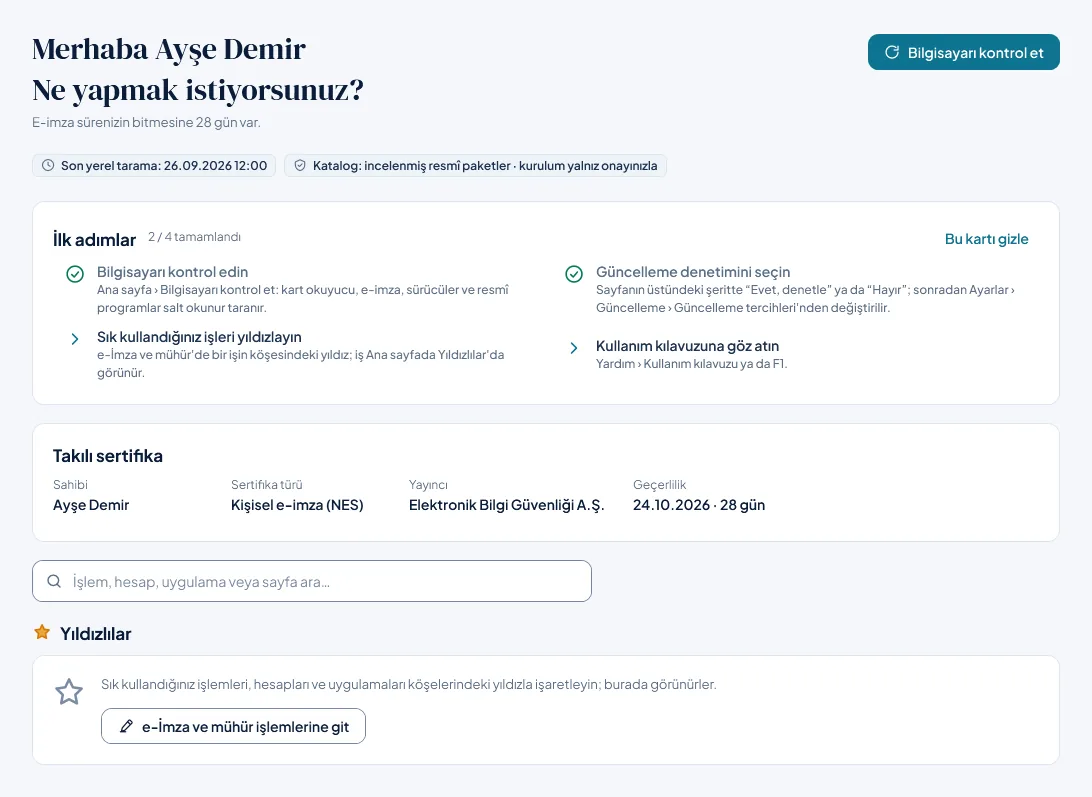Go to e-İmza ve mühür işlemlerine git
1092x797 pixels.
[x=233, y=726]
